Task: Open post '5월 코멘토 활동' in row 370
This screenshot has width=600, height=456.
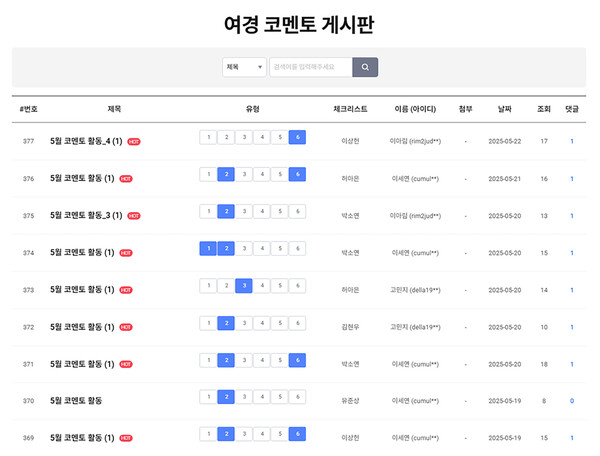Action: (76, 401)
